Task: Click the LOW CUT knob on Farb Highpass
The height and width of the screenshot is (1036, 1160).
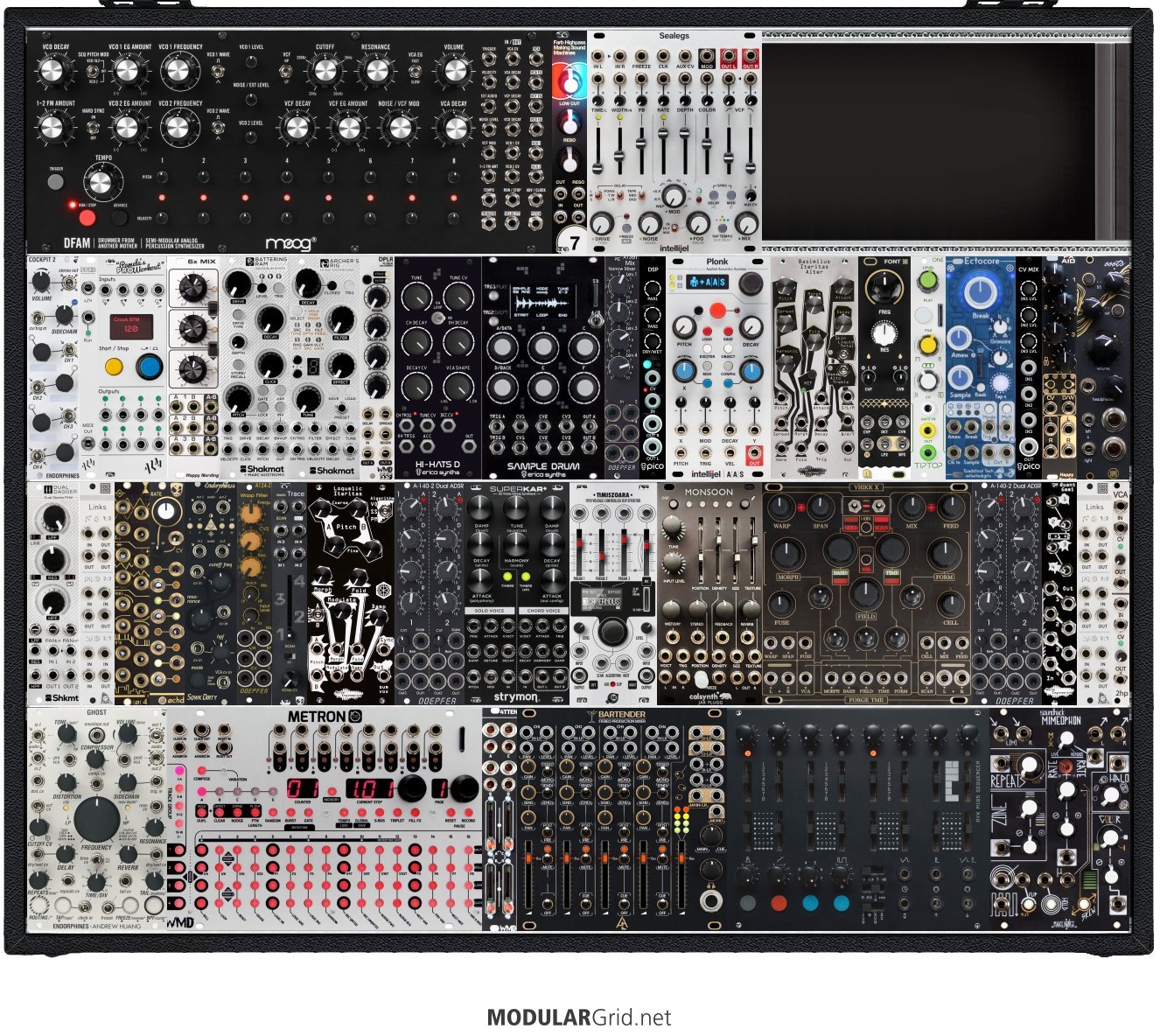Action: 570,84
